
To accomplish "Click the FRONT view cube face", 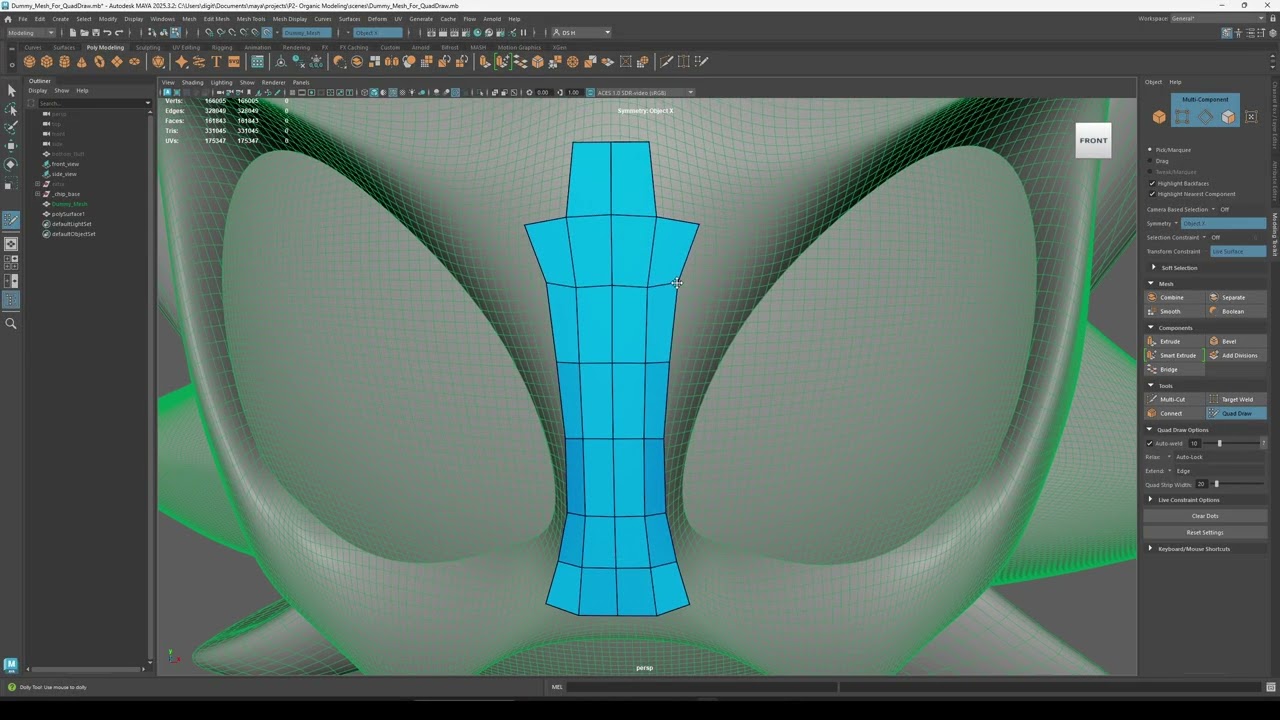I will (1093, 140).
